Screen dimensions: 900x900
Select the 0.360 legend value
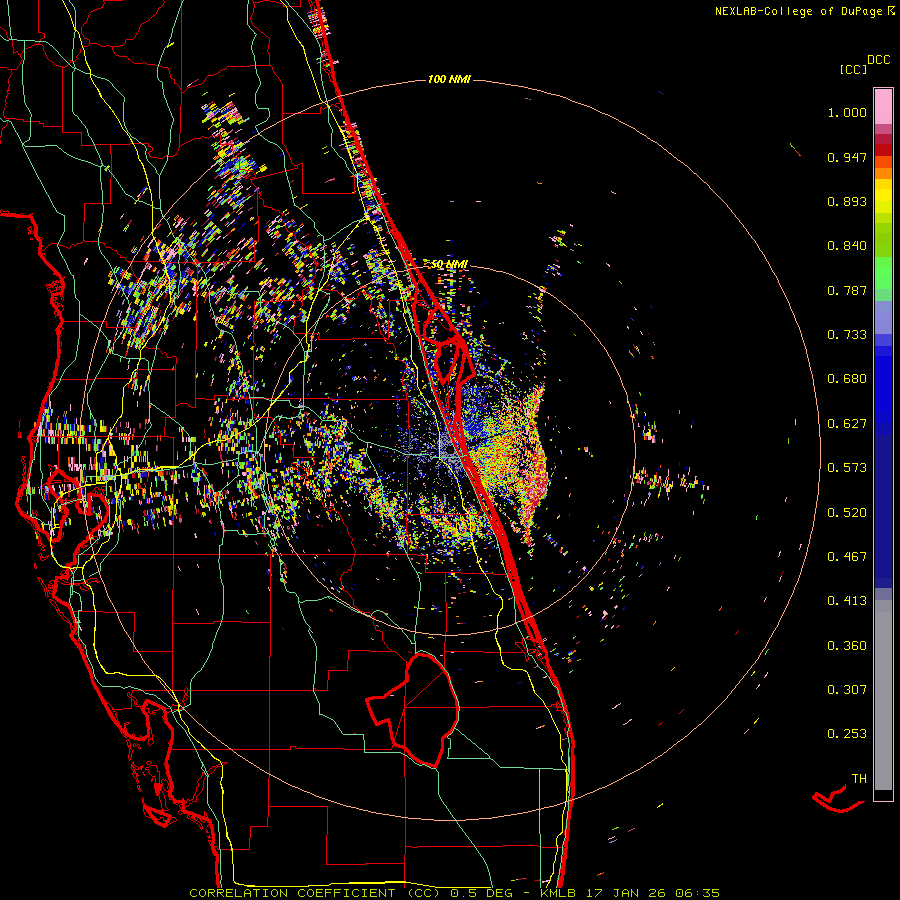point(847,646)
